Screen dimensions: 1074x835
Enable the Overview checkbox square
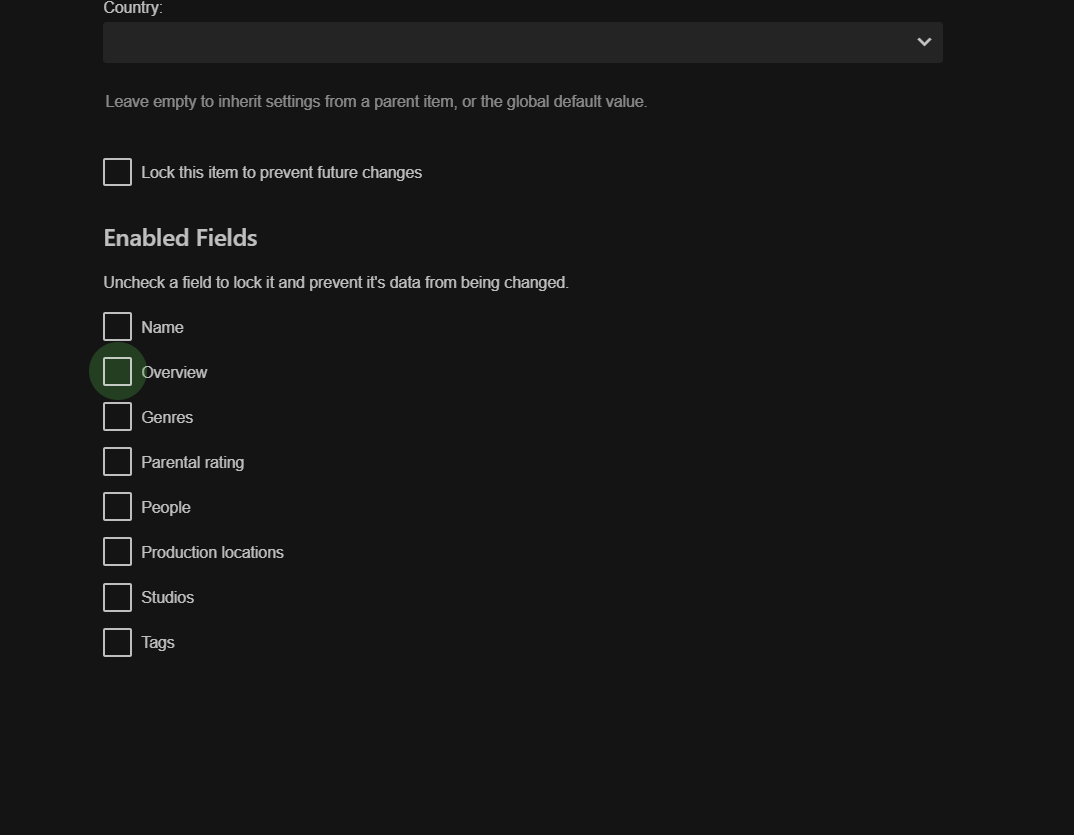coord(117,372)
